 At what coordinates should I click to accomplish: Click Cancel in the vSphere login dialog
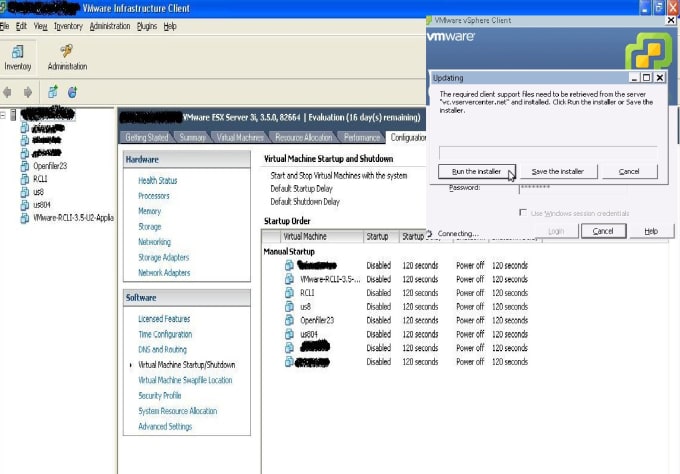click(603, 231)
